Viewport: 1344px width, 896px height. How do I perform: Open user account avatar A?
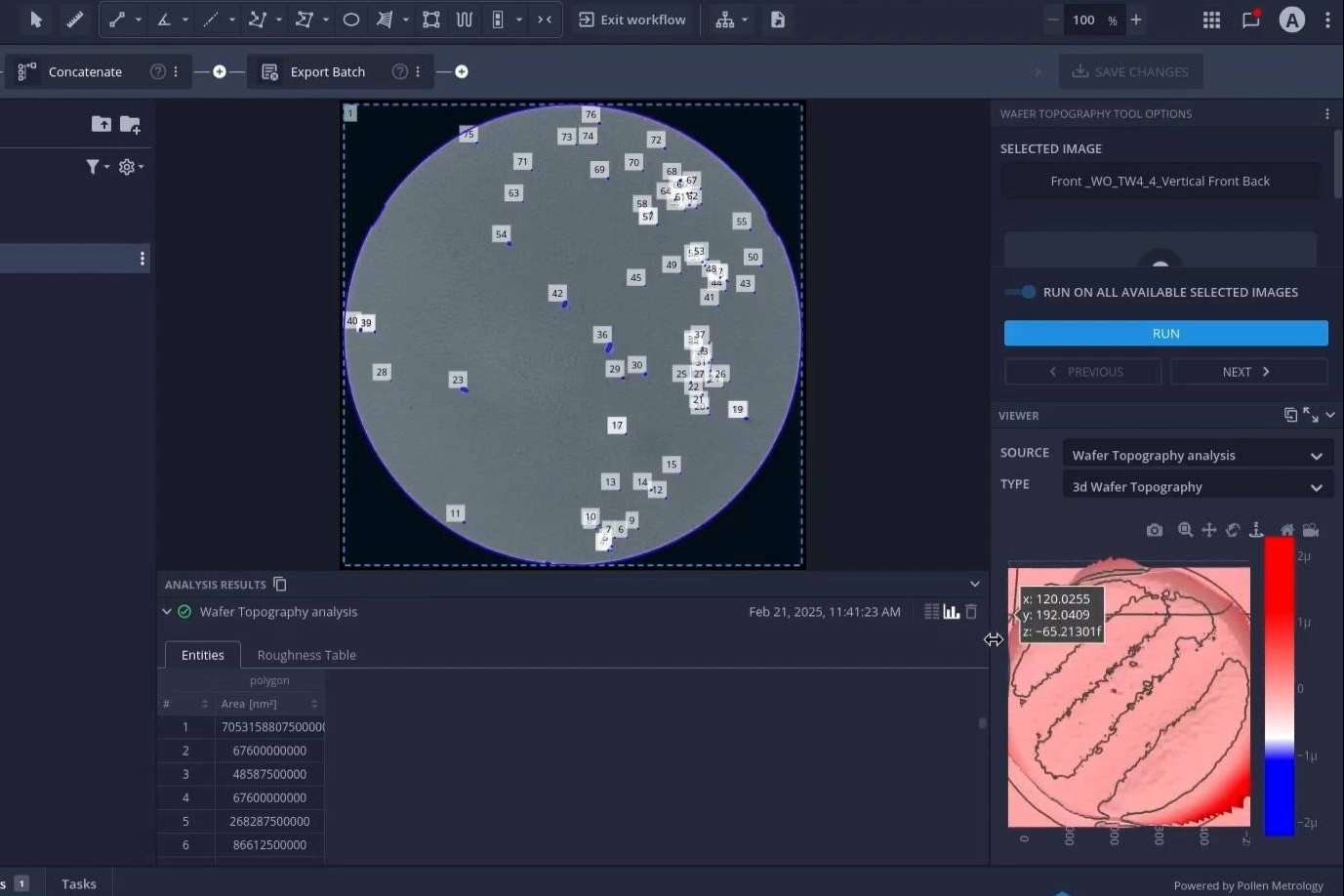pos(1292,20)
